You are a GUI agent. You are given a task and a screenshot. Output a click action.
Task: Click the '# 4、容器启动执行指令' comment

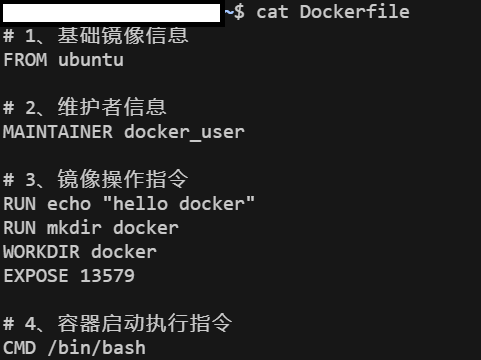118,323
